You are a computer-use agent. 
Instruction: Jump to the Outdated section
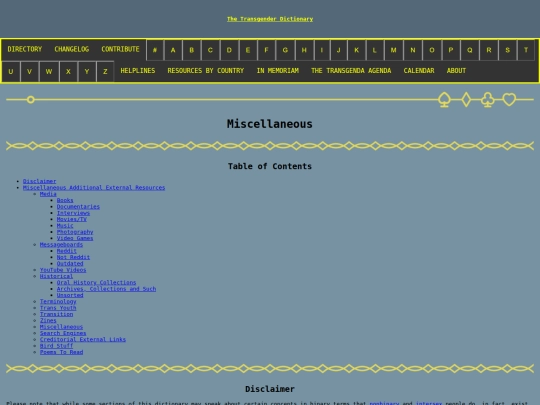pyautogui.click(x=70, y=264)
